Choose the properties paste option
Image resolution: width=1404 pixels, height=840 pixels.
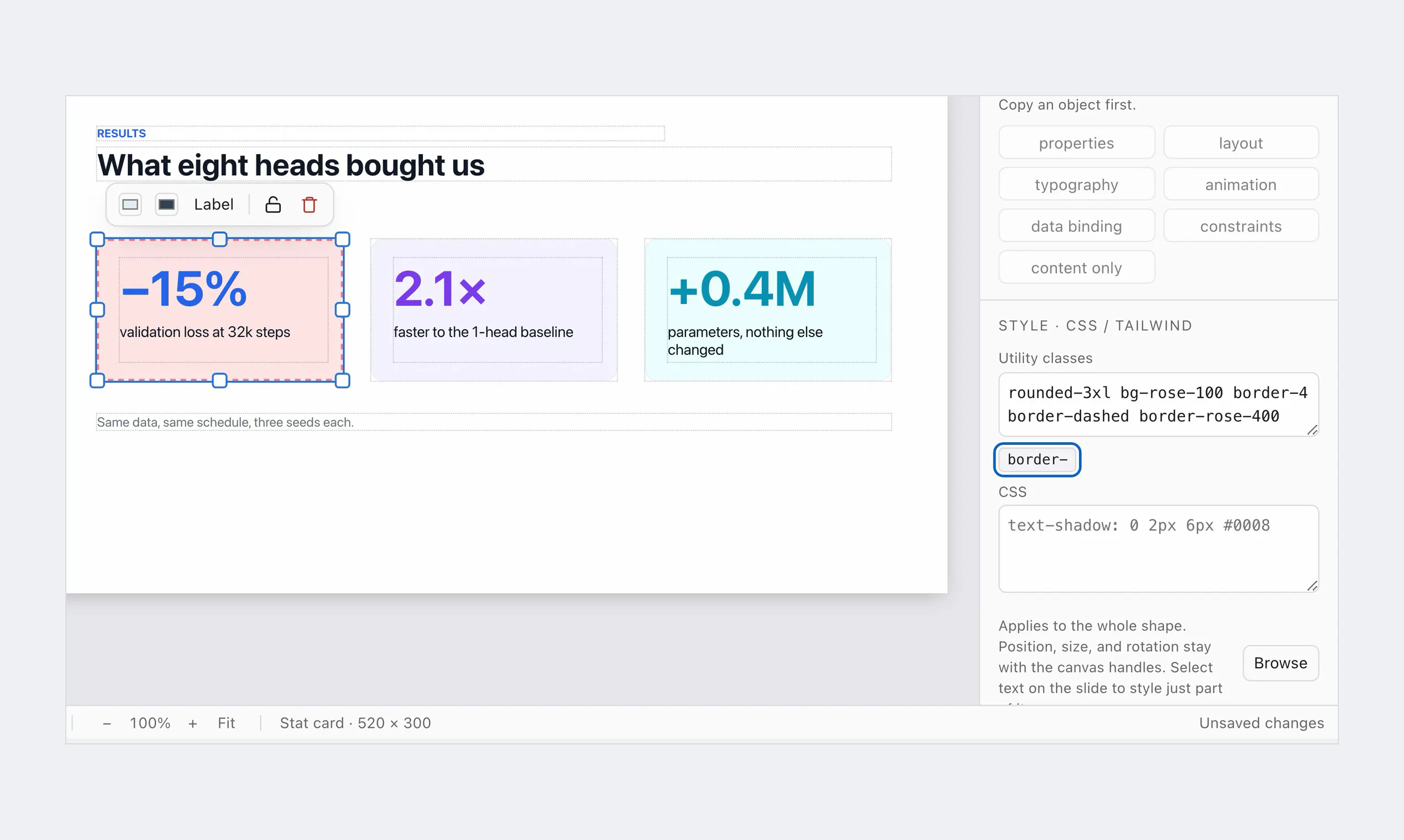click(x=1076, y=143)
